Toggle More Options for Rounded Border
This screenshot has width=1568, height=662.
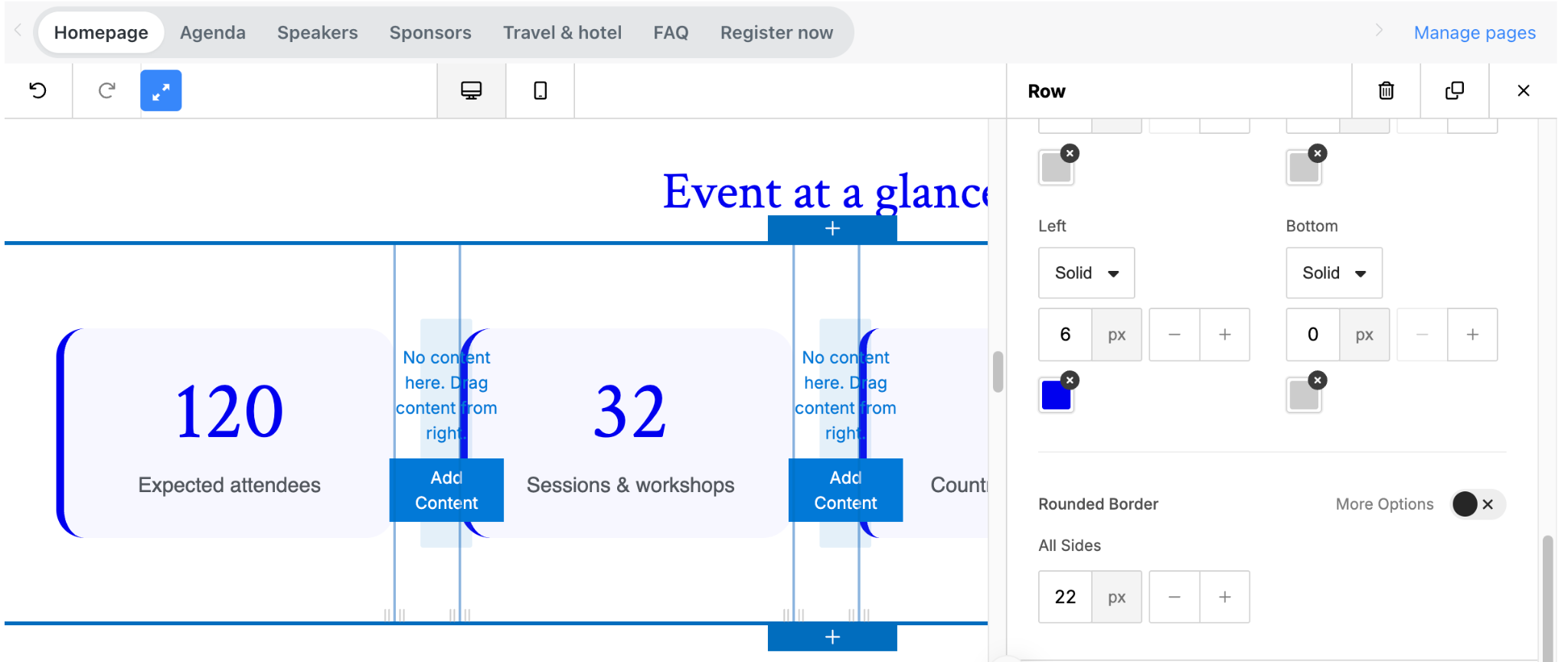pos(1478,504)
